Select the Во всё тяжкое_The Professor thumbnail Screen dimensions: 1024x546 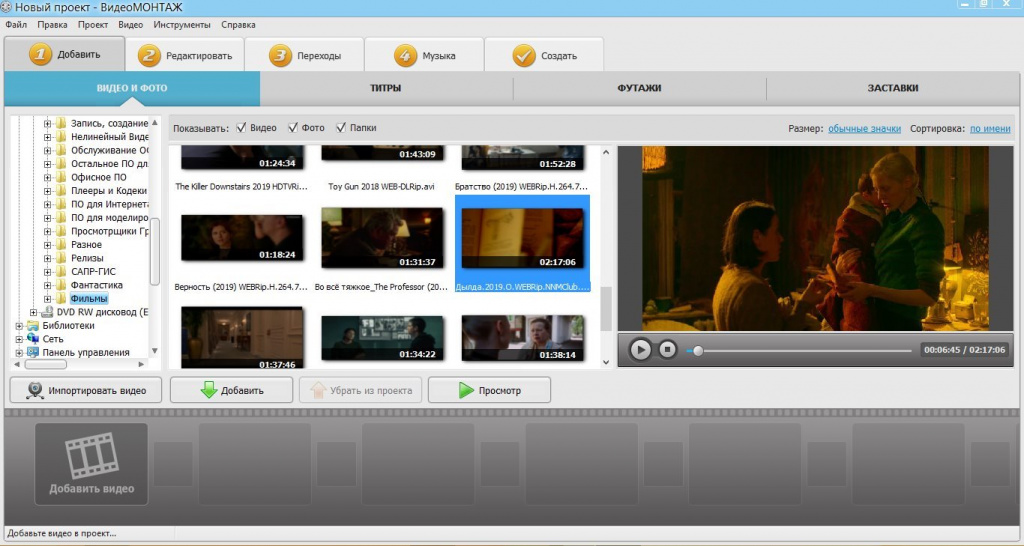382,238
